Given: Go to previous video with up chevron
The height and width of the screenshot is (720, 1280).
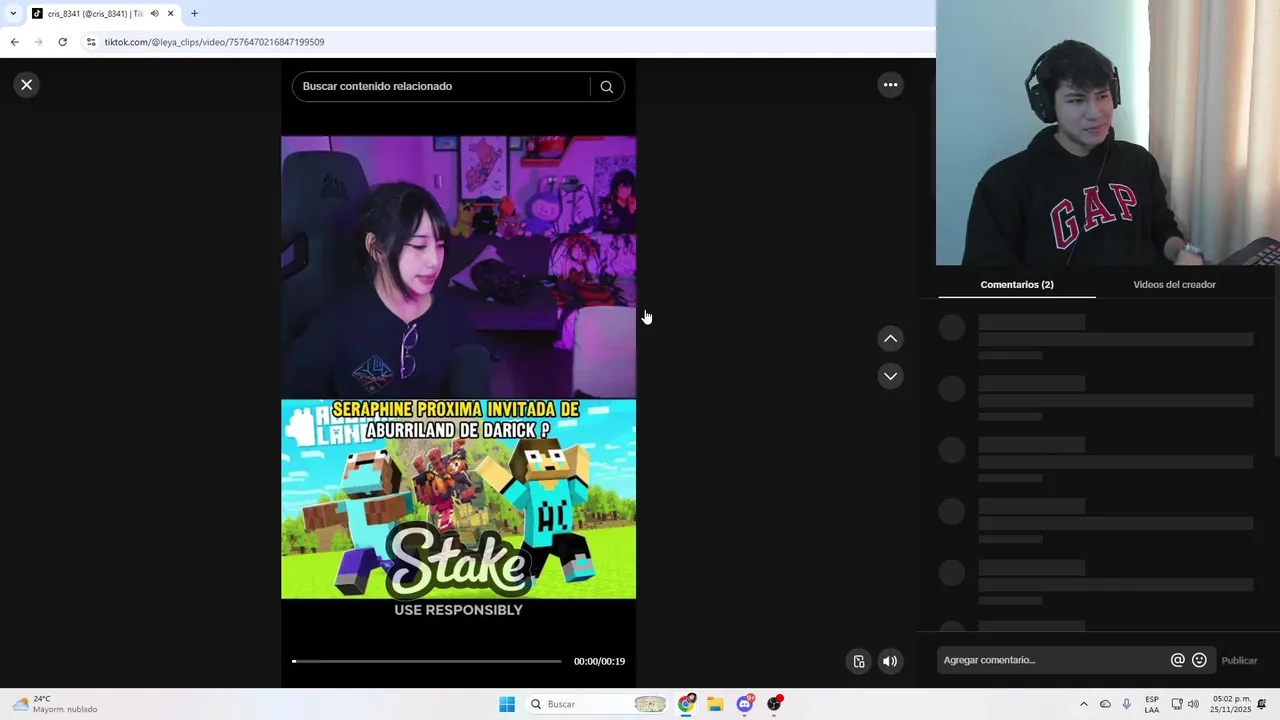Looking at the screenshot, I should (x=890, y=339).
